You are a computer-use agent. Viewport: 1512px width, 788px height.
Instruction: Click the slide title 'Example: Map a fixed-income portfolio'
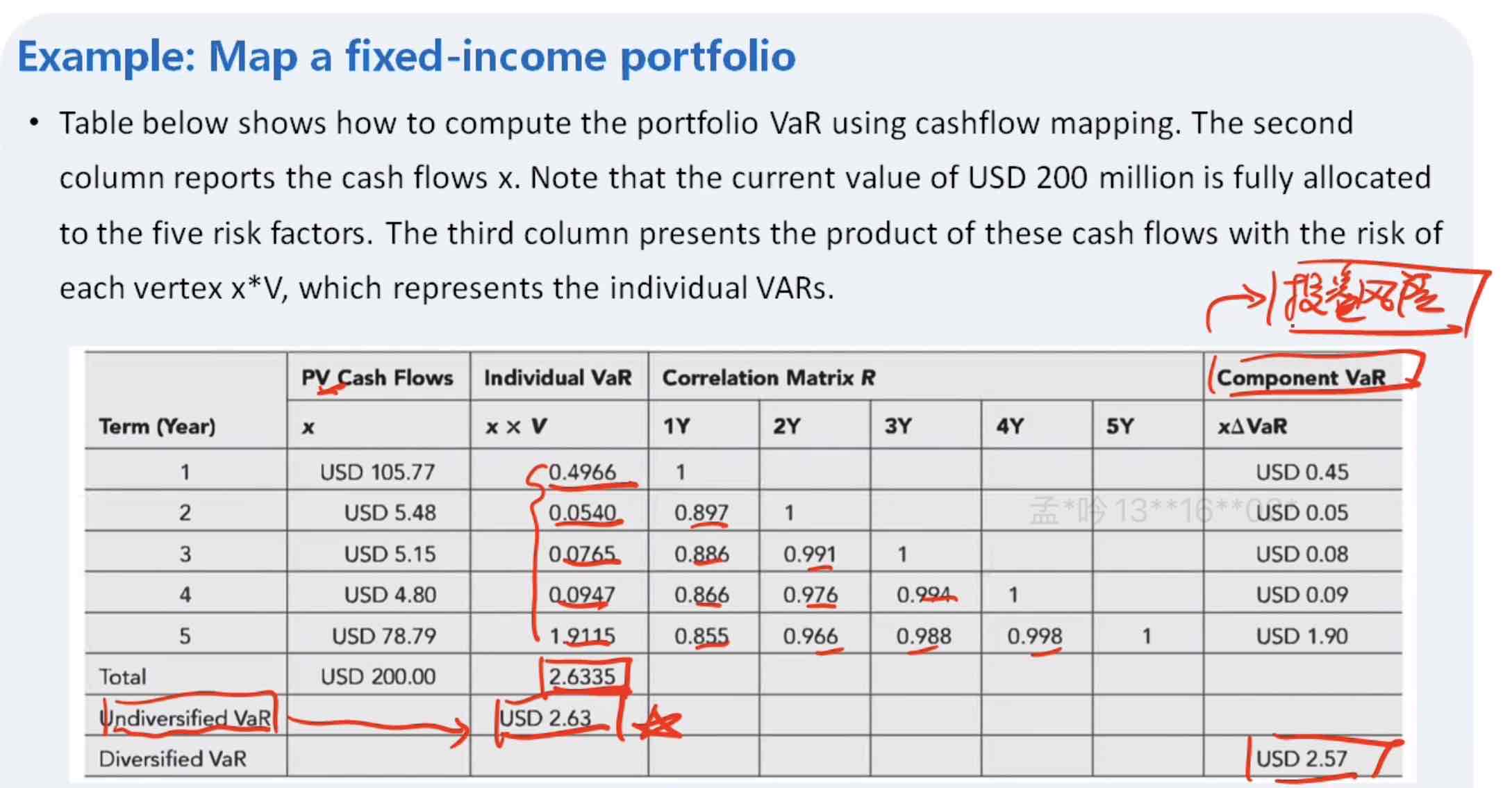pyautogui.click(x=406, y=57)
